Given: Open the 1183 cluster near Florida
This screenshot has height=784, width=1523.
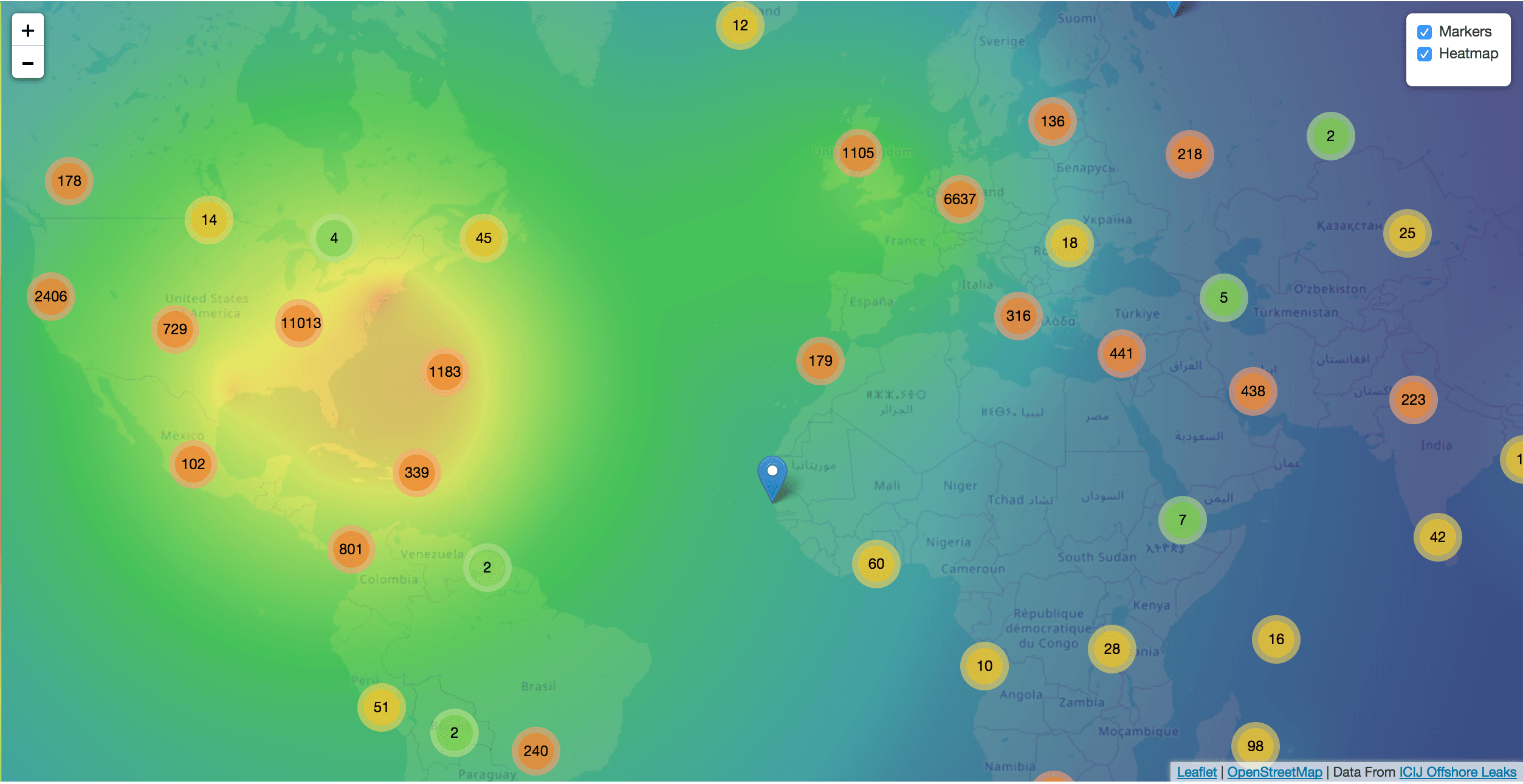Looking at the screenshot, I should (444, 371).
